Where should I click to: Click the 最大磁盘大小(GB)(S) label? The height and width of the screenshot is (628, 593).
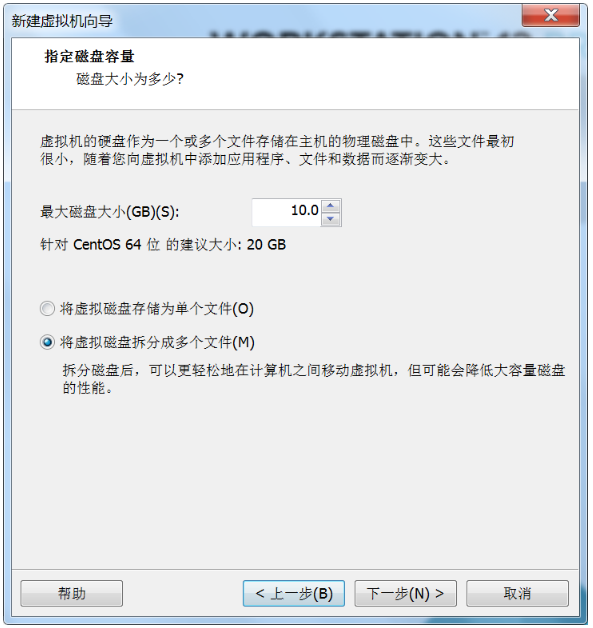[110, 212]
